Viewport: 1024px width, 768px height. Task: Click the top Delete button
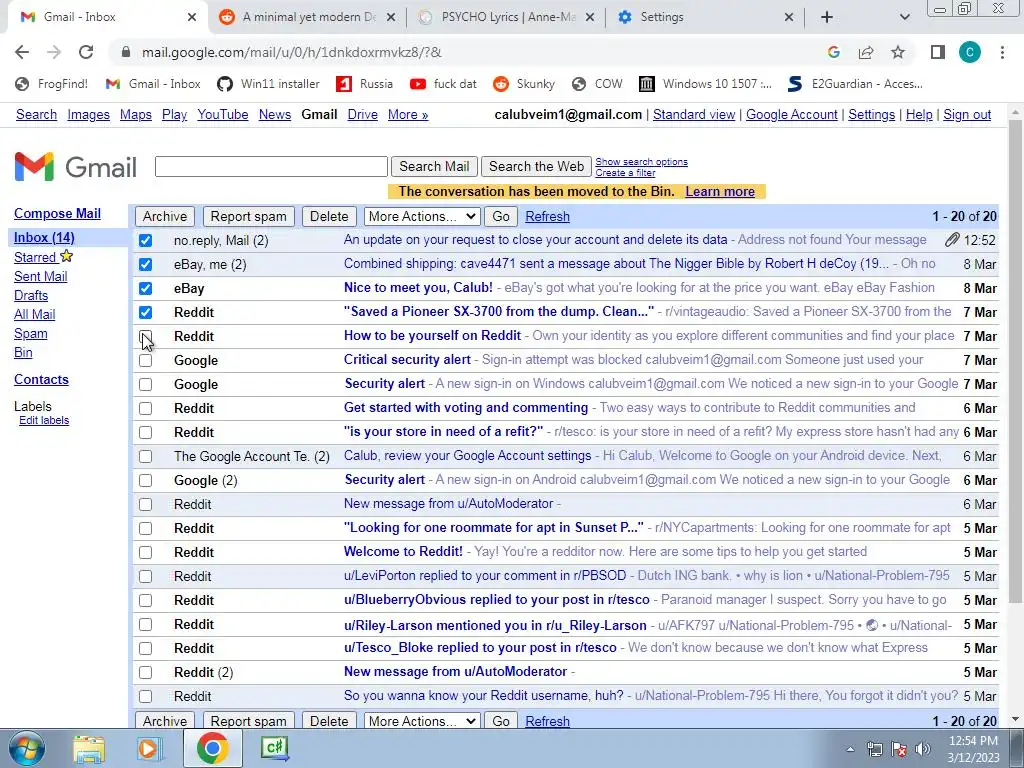pos(329,216)
